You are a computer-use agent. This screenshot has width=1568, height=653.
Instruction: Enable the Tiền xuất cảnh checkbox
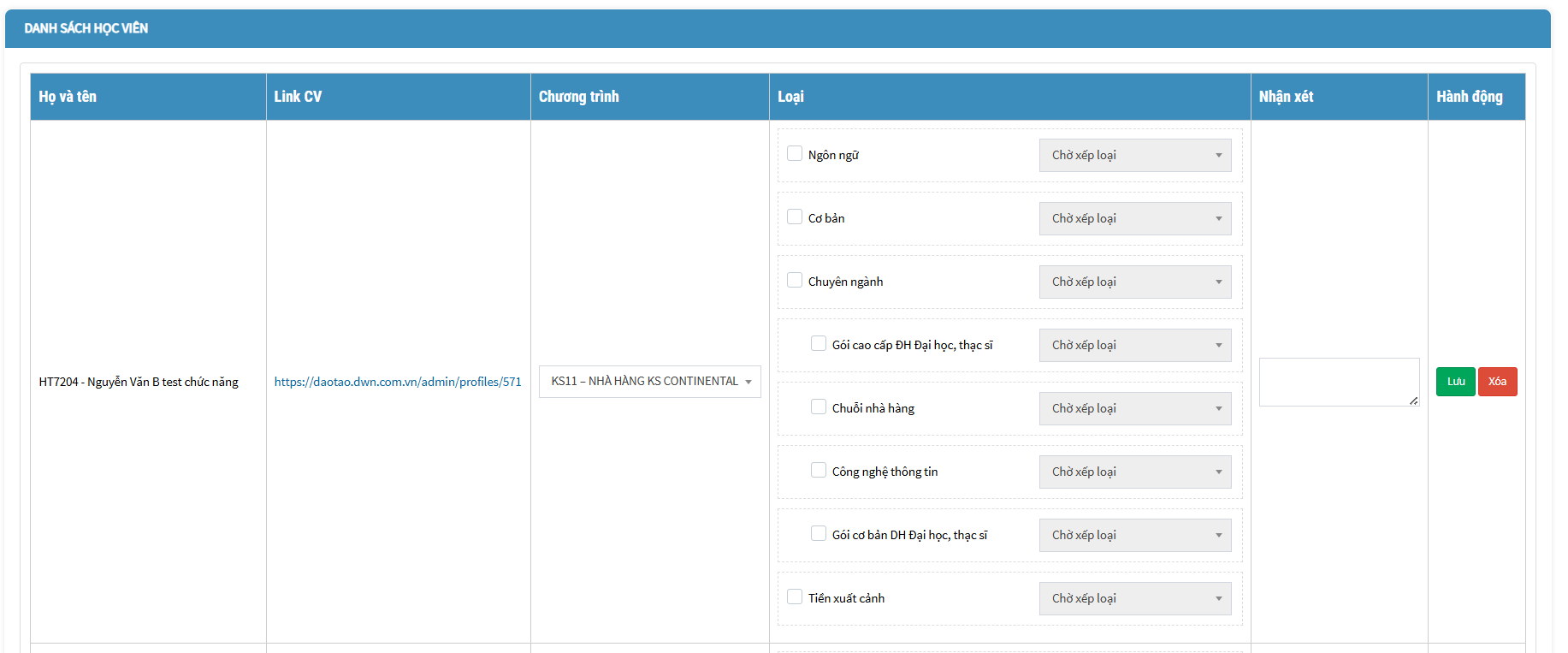[795, 597]
